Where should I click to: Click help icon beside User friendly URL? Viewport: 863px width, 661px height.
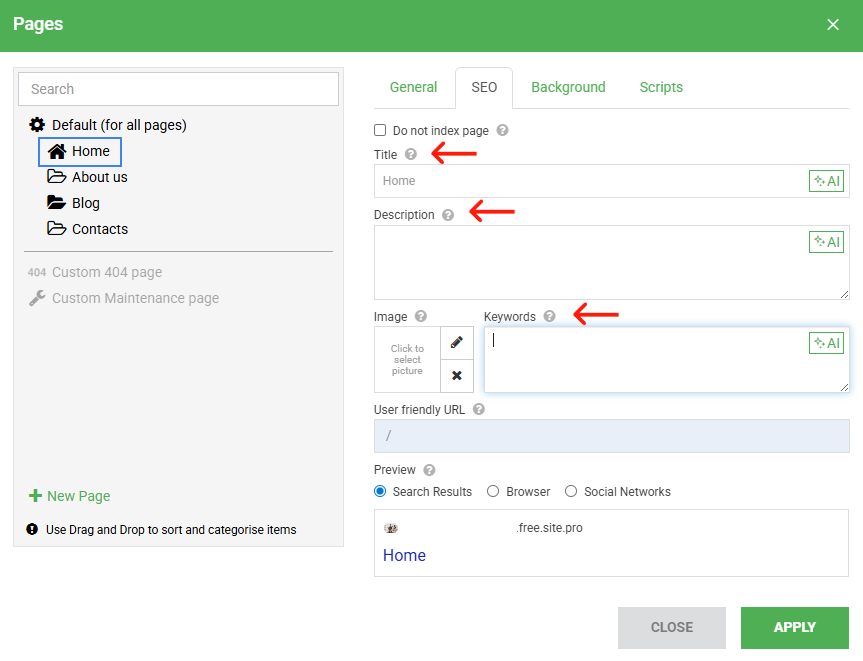pos(479,409)
